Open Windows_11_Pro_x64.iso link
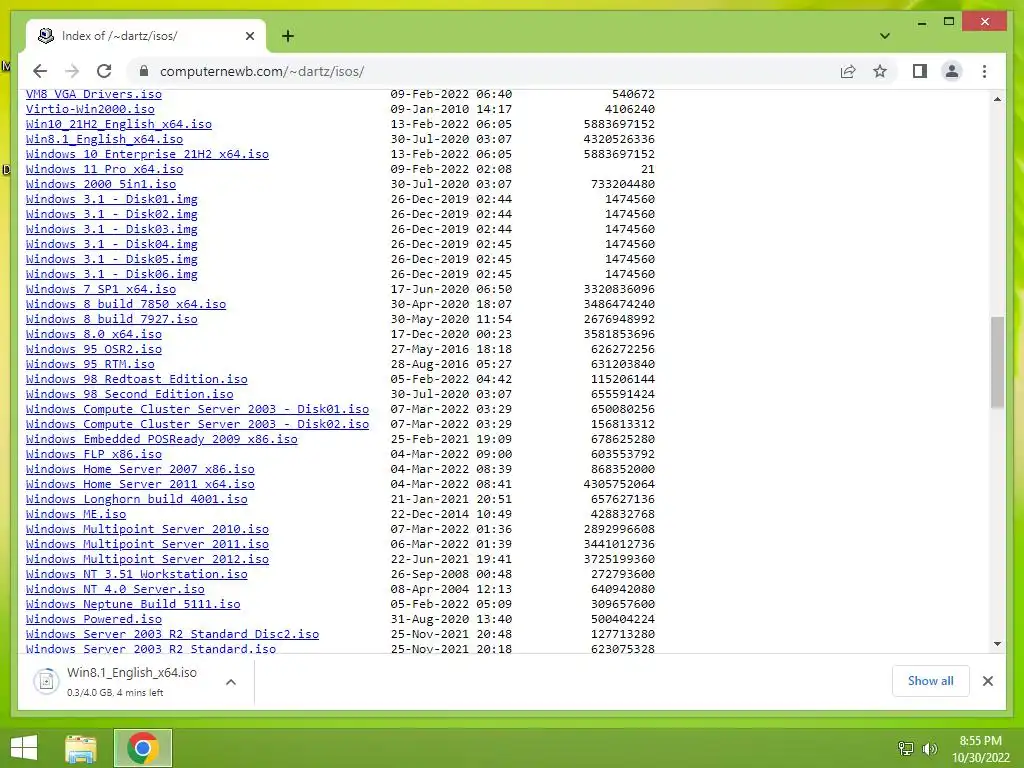This screenshot has width=1024, height=768. [104, 169]
